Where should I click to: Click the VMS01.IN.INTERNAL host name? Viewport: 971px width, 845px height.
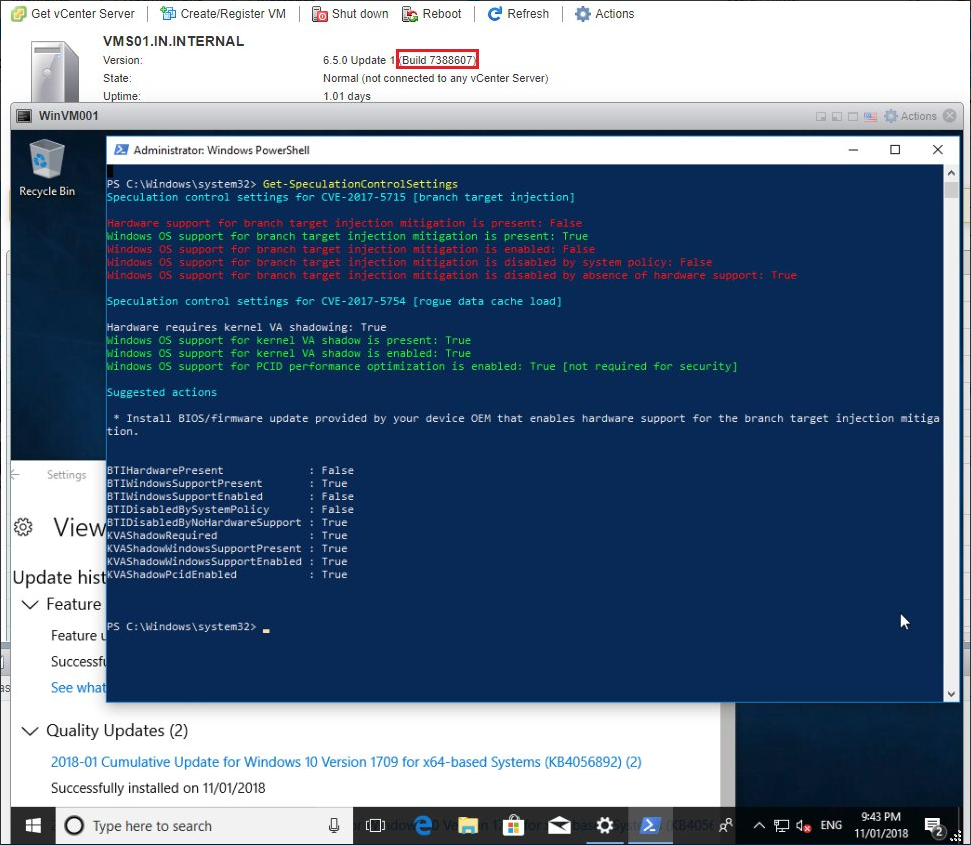pos(173,41)
